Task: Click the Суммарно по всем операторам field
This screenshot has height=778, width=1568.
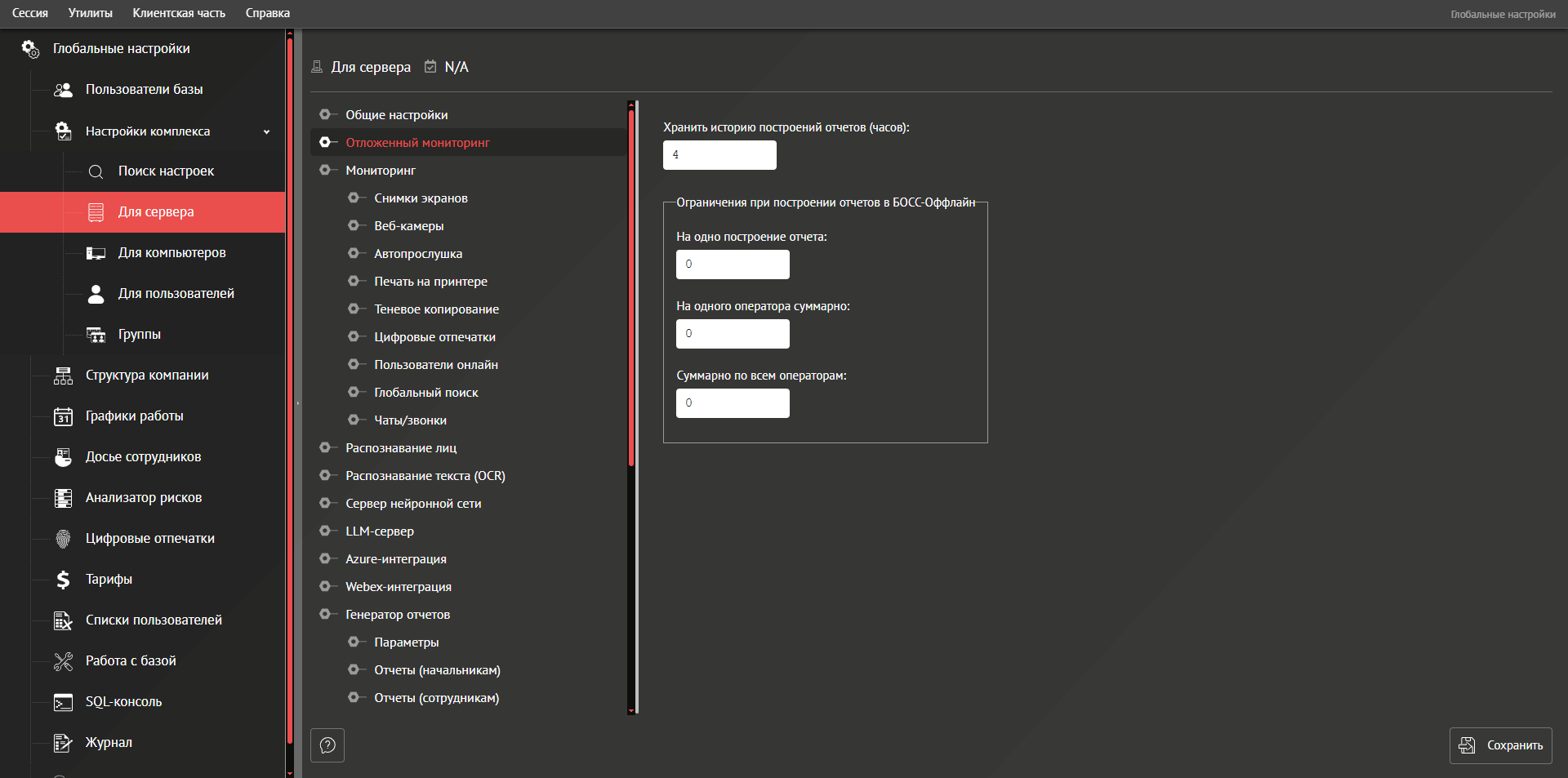Action: pyautogui.click(x=733, y=403)
